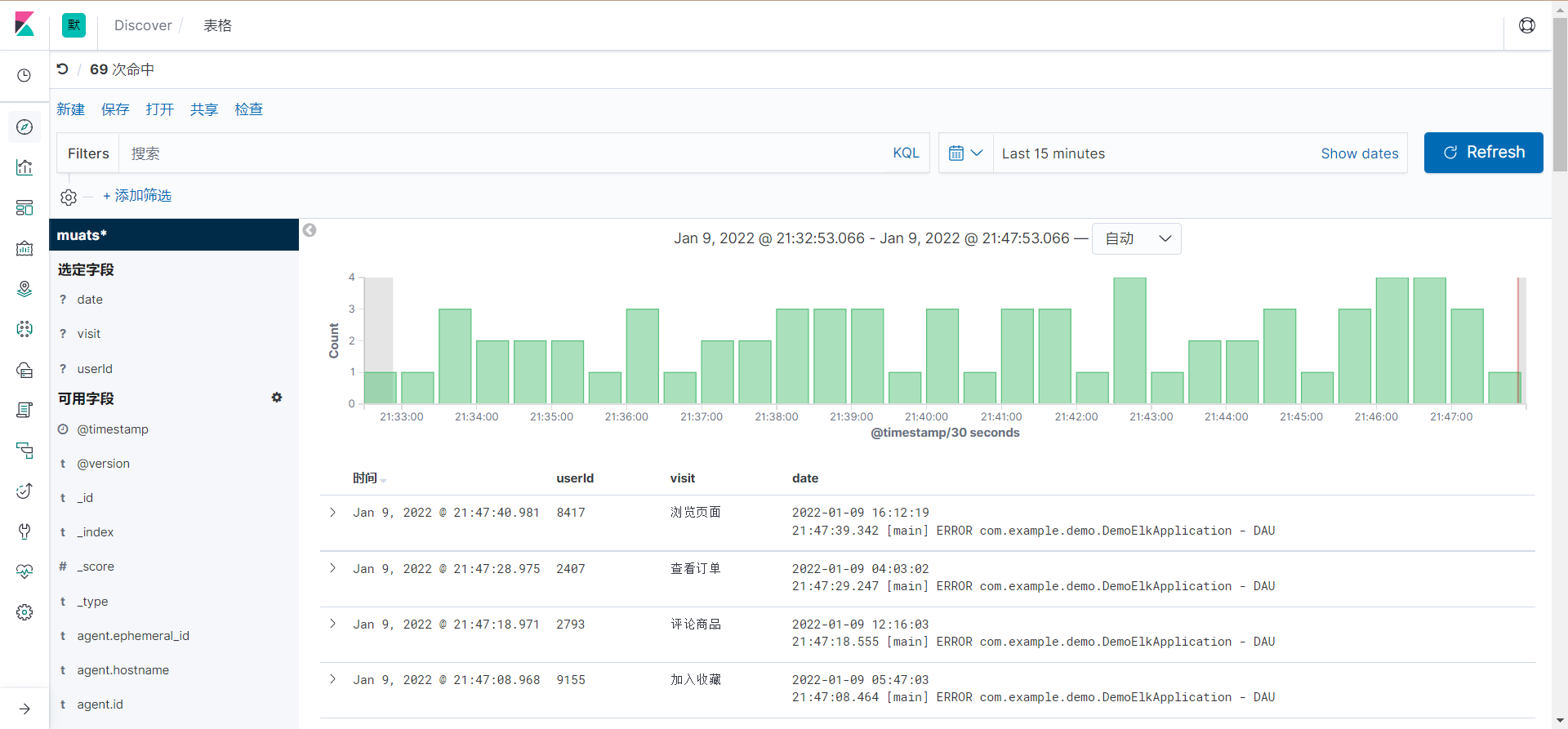Open the calendar quick time menu
This screenshot has height=729, width=1568.
click(965, 153)
